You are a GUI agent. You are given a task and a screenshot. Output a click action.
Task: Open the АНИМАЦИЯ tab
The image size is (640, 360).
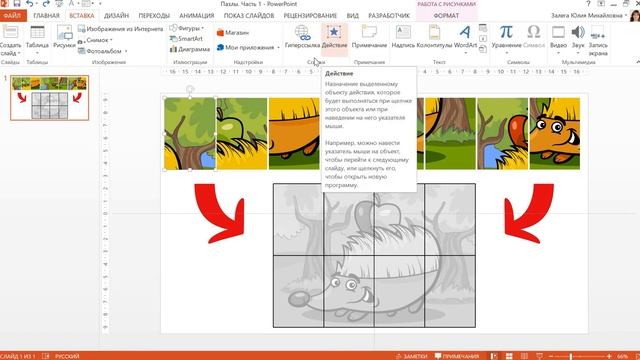[196, 16]
